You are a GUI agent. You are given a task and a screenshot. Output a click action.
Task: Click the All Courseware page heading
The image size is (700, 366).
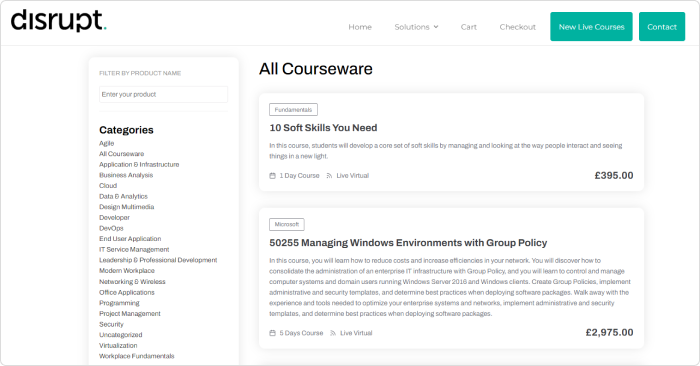316,69
